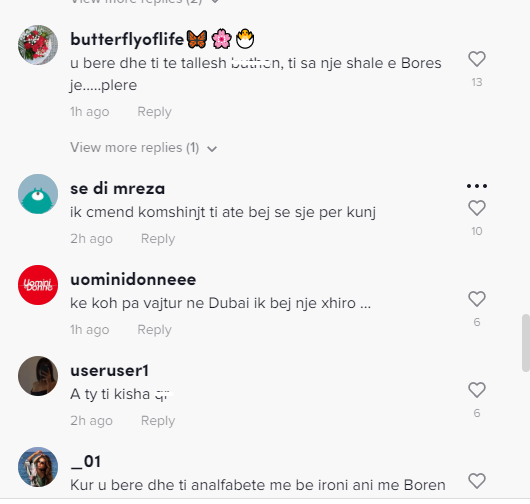Open se di mreza's avatar
Viewport: 530px width, 504px height.
[38, 194]
